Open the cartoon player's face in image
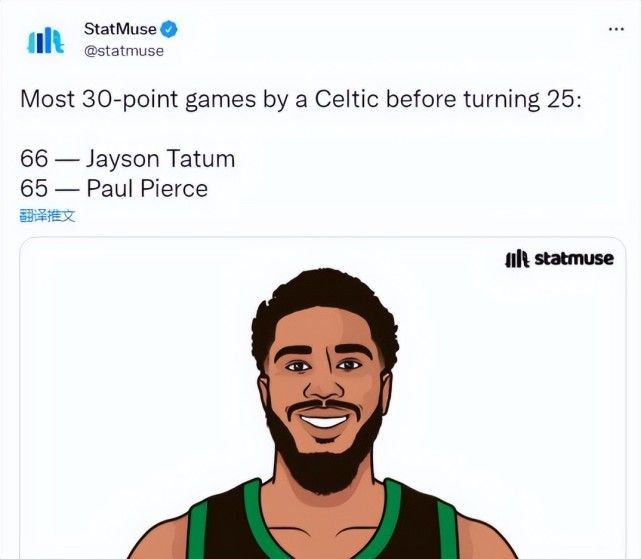Image resolution: width=641 pixels, height=559 pixels. (323, 386)
